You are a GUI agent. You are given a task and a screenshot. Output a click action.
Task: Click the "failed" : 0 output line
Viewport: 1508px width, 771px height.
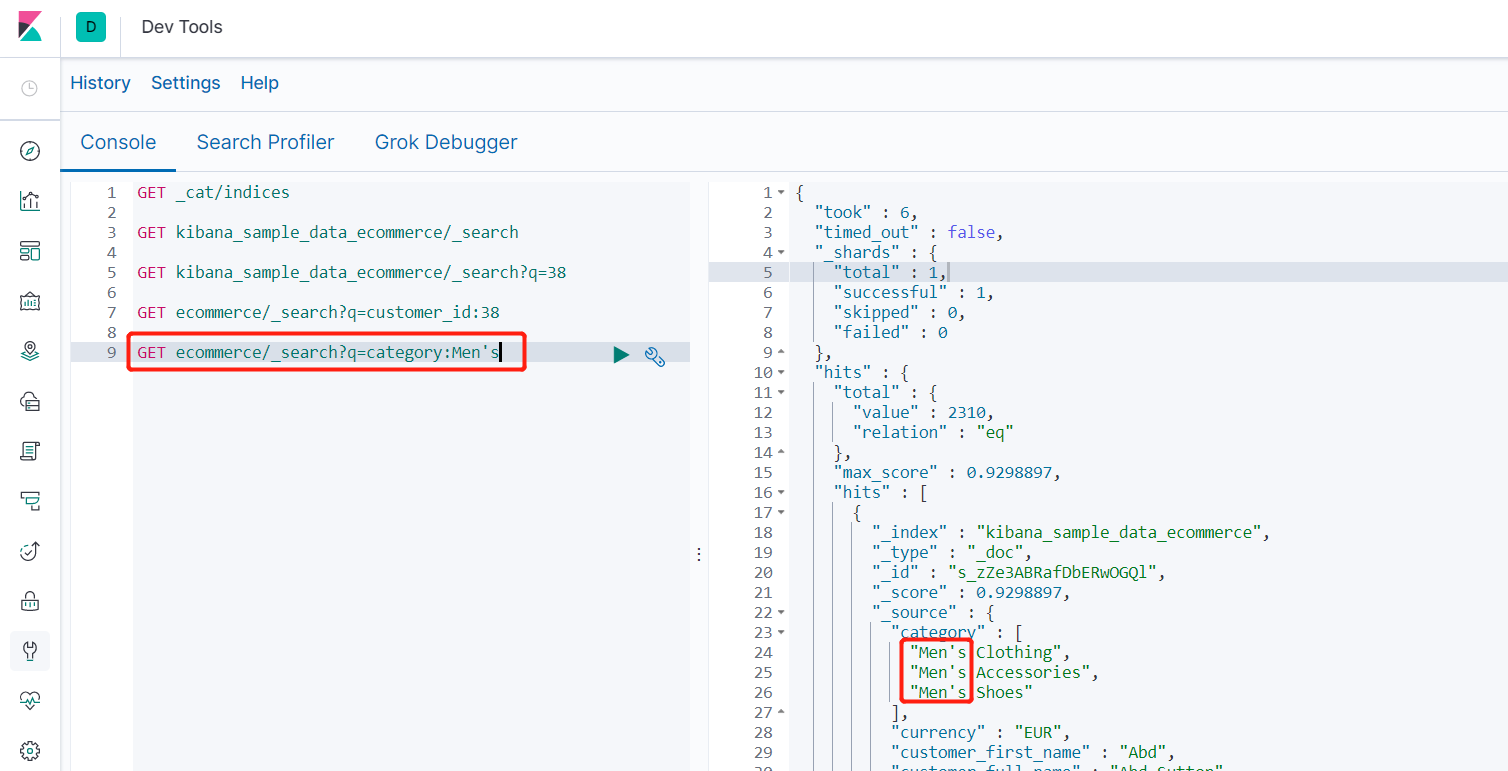[x=890, y=332]
